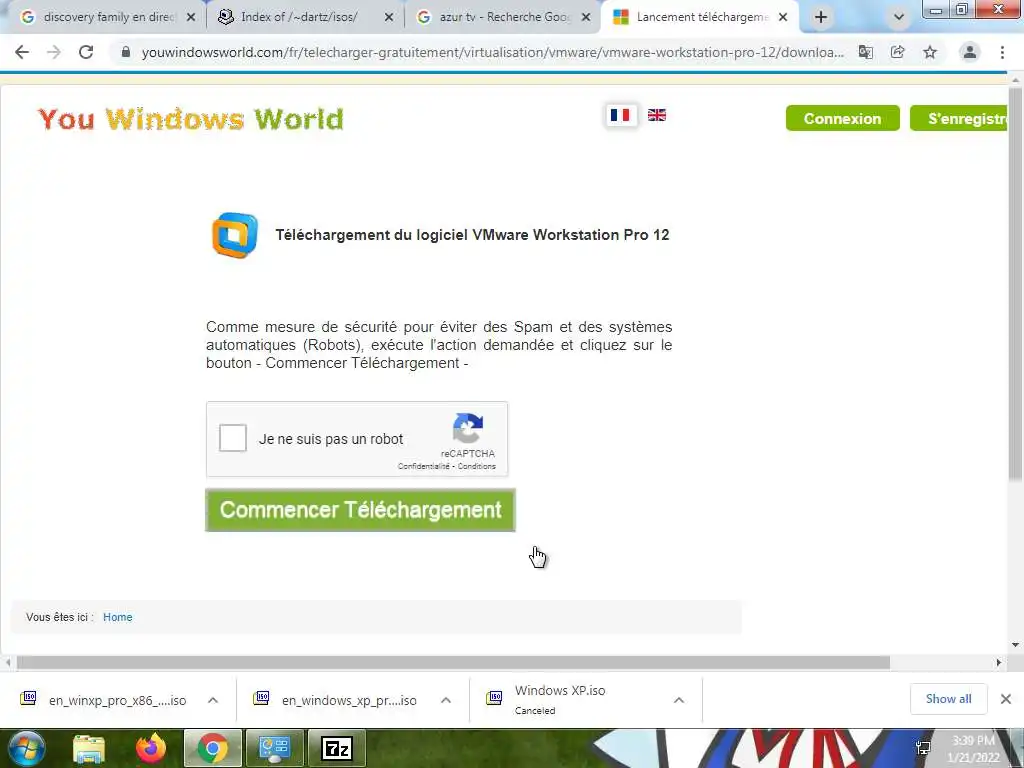
Task: Open 7-Zip from the taskbar
Action: tap(337, 748)
